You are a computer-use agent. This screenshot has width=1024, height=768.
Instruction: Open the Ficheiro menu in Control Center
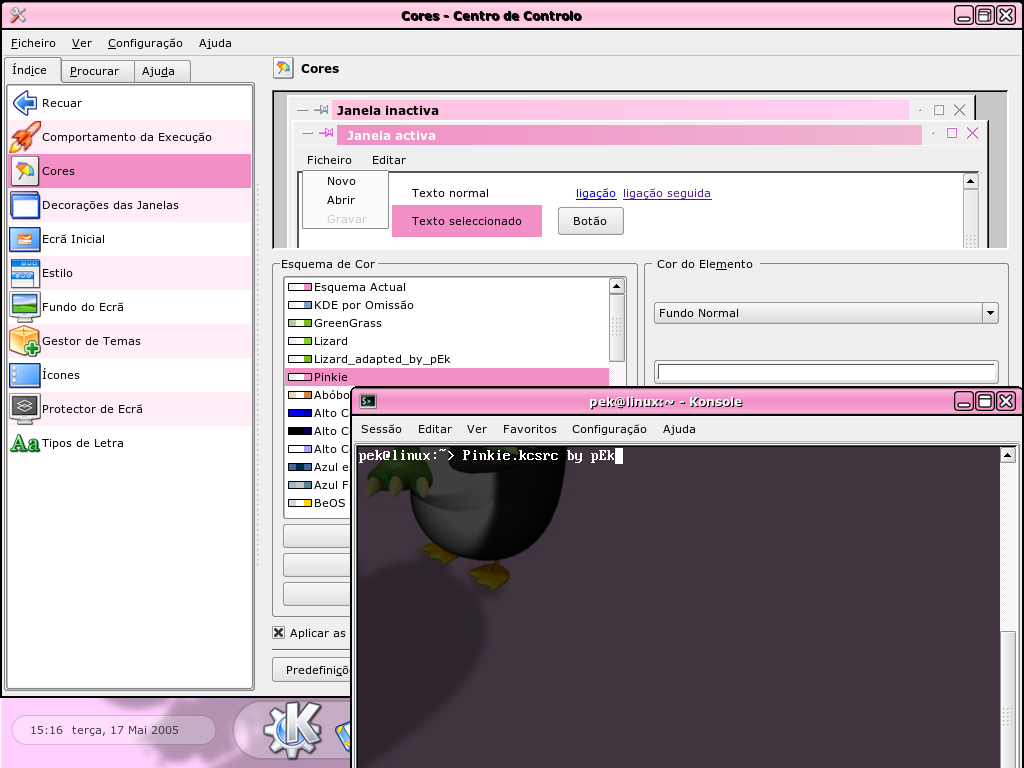tap(33, 43)
